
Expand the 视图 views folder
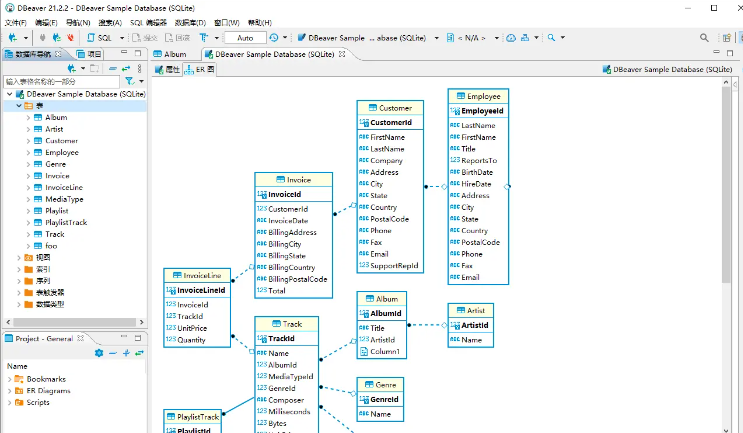(x=19, y=258)
